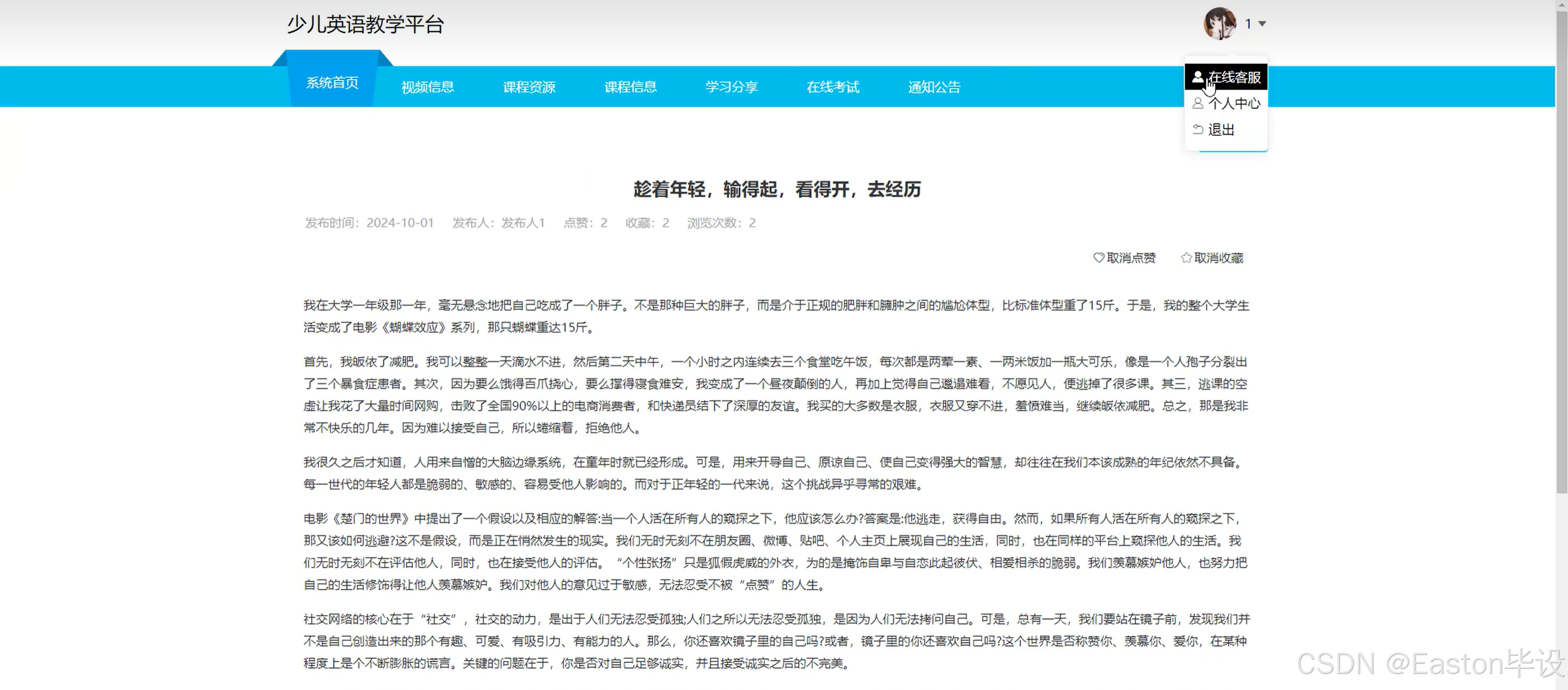Click the 点赞：2 count

pos(585,223)
